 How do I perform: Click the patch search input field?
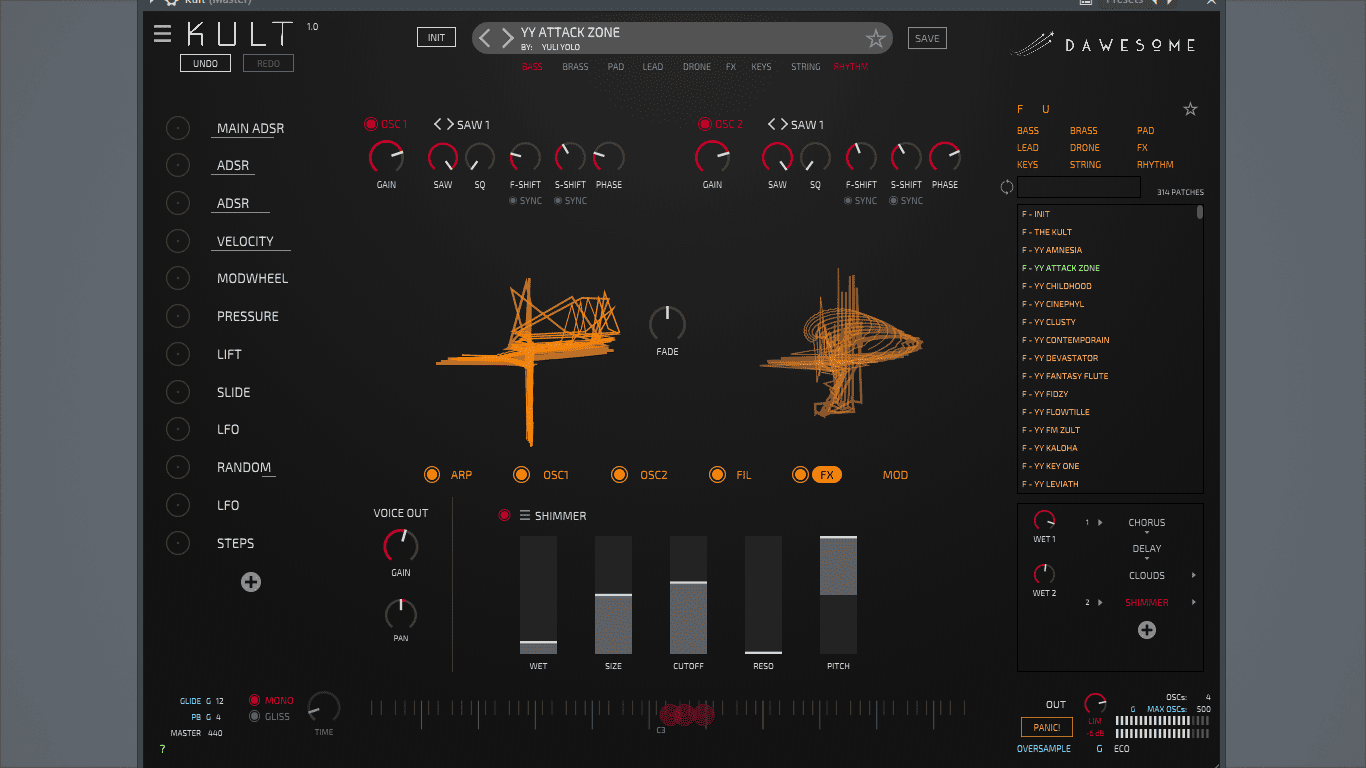[x=1078, y=187]
